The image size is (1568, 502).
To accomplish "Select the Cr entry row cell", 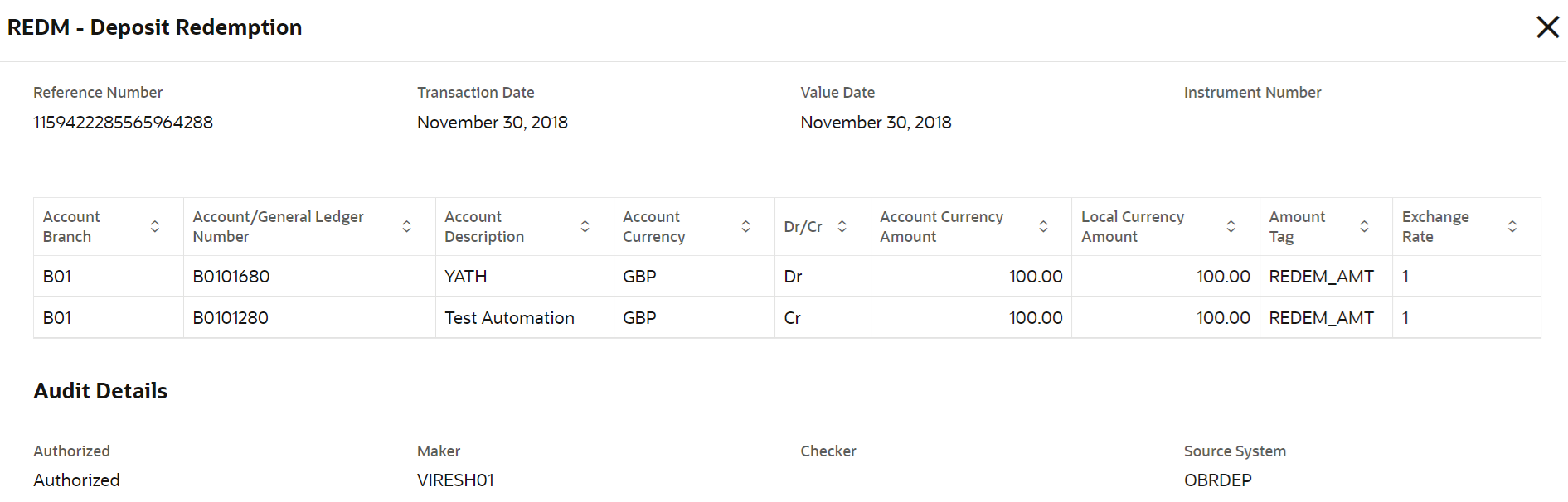I will [x=793, y=318].
